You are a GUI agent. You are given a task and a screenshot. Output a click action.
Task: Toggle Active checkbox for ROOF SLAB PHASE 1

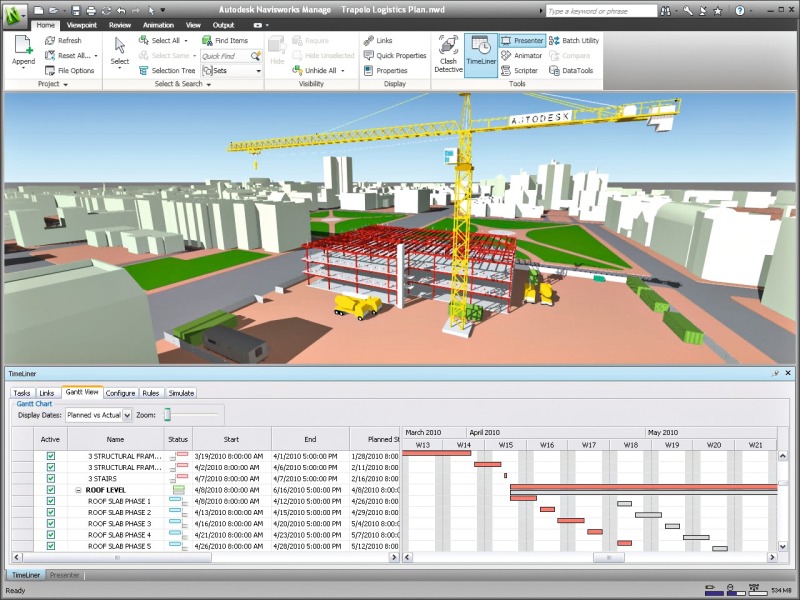point(51,501)
